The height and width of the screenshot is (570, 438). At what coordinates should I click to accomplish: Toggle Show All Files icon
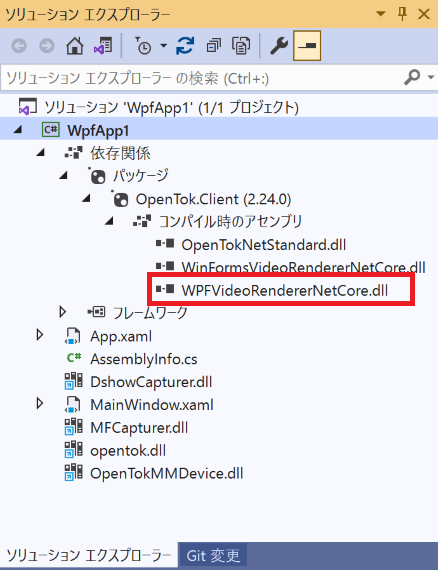(241, 46)
